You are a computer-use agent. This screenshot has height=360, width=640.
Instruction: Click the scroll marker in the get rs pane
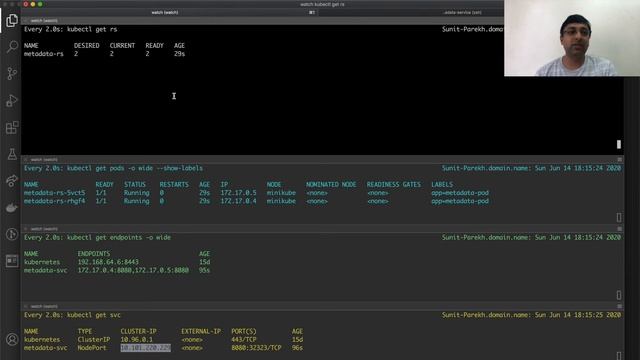tap(619, 144)
